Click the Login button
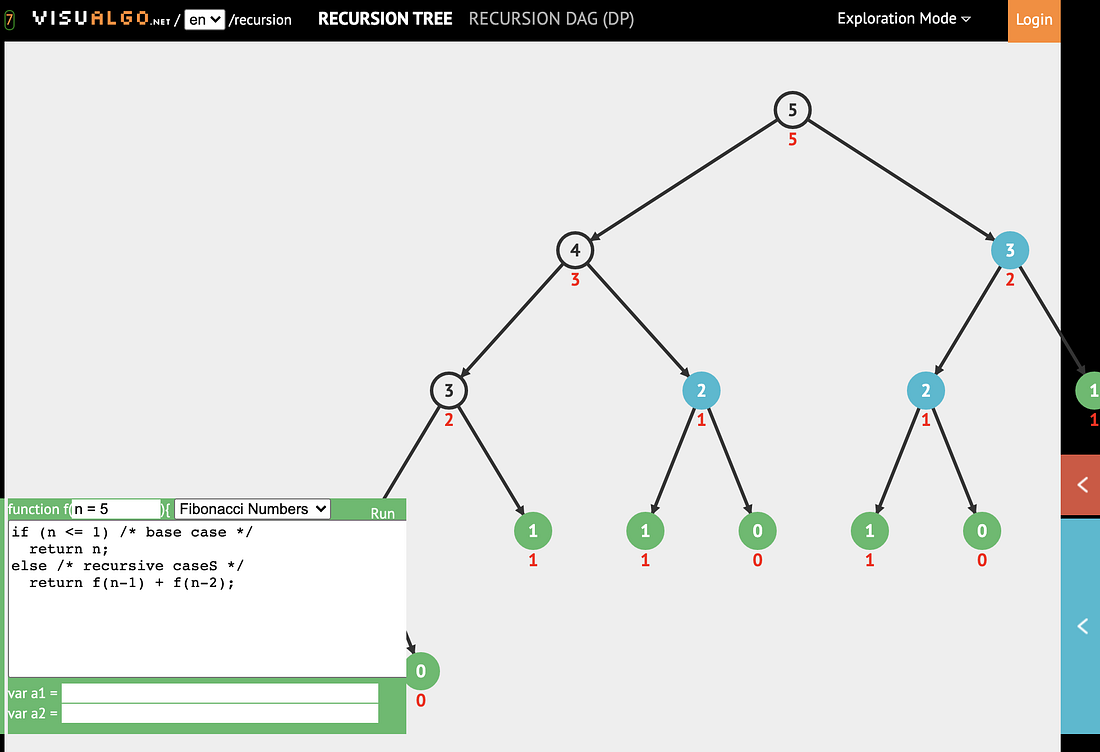 point(1034,20)
